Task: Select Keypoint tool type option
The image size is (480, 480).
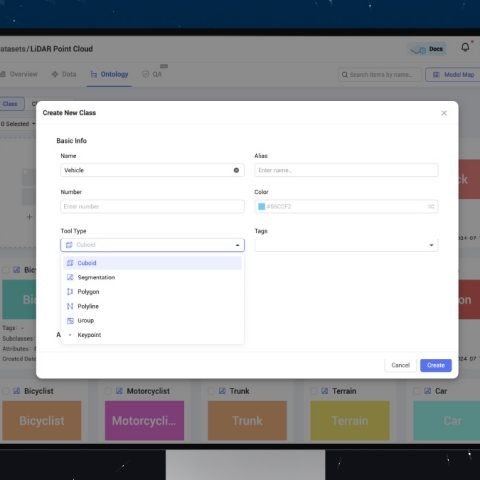Action: click(153, 335)
